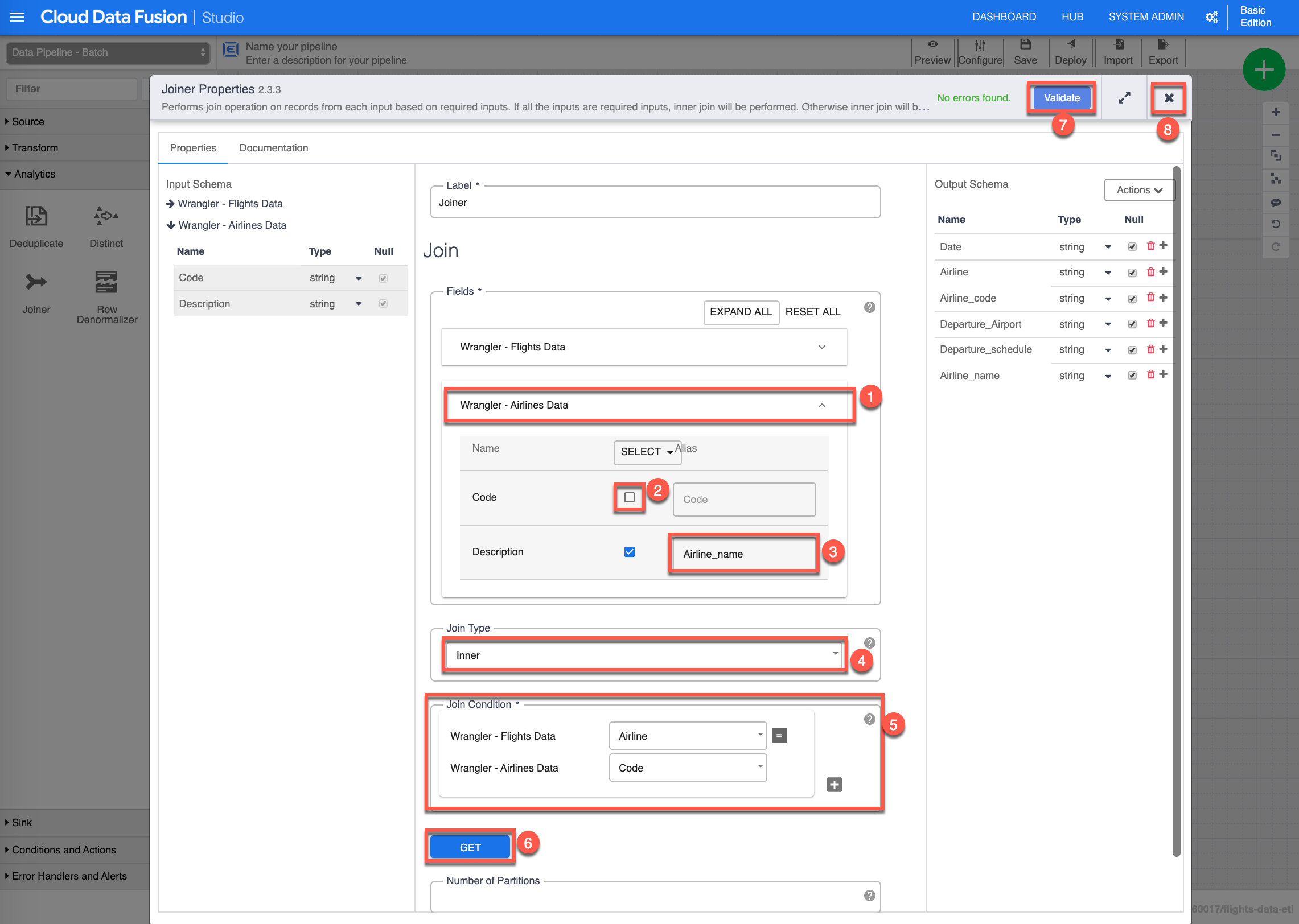This screenshot has width=1299, height=924.
Task: Delete the Airline_code output field
Action: [x=1150, y=297]
